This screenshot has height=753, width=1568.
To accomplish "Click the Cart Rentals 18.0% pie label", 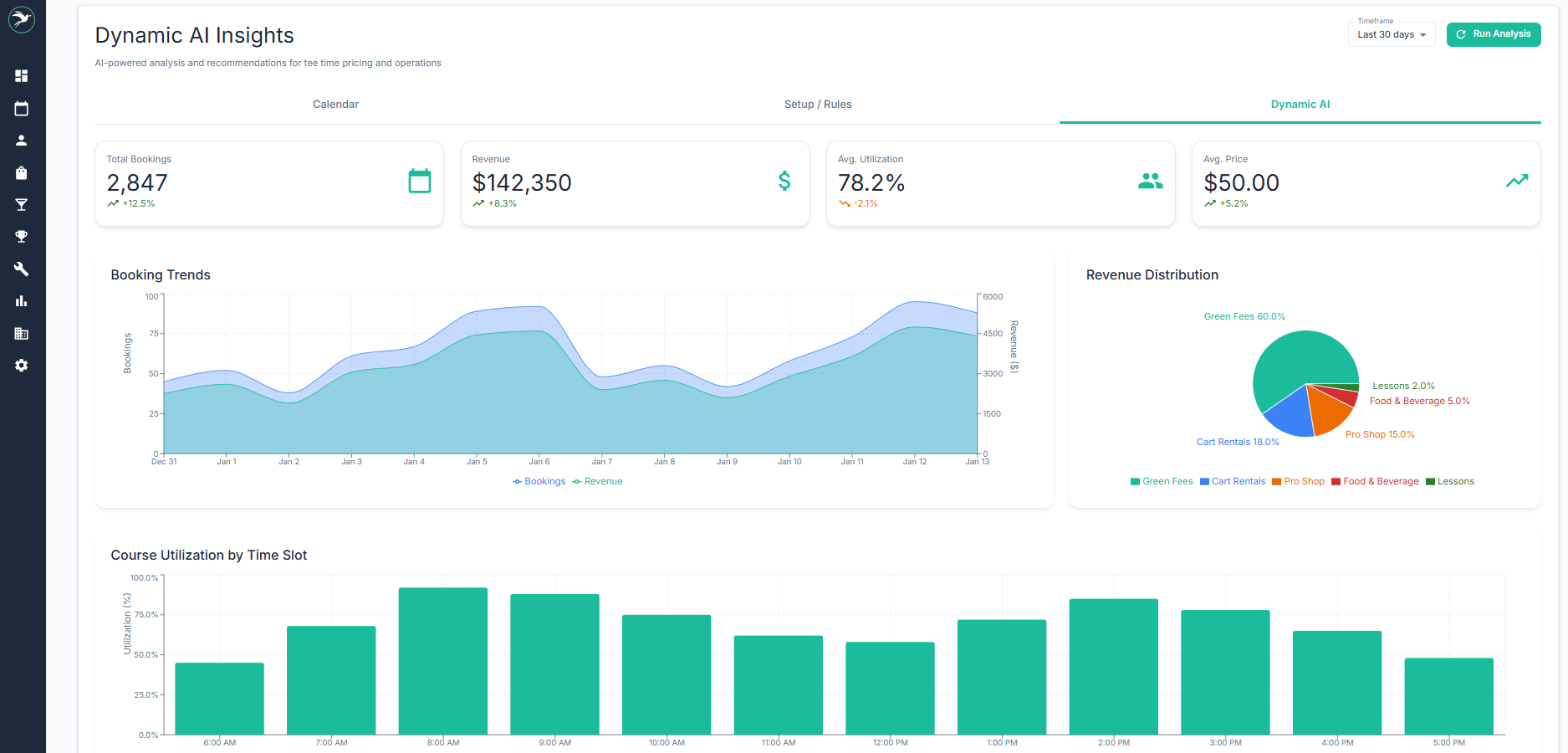I will (1238, 442).
